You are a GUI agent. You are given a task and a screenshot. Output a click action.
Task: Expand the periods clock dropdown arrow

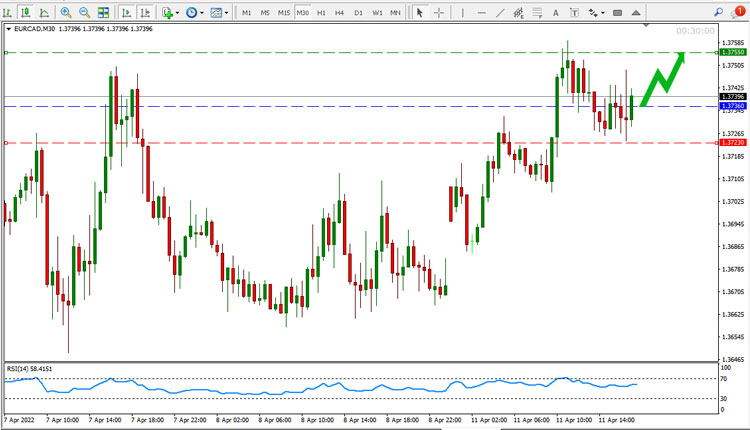[x=202, y=13]
